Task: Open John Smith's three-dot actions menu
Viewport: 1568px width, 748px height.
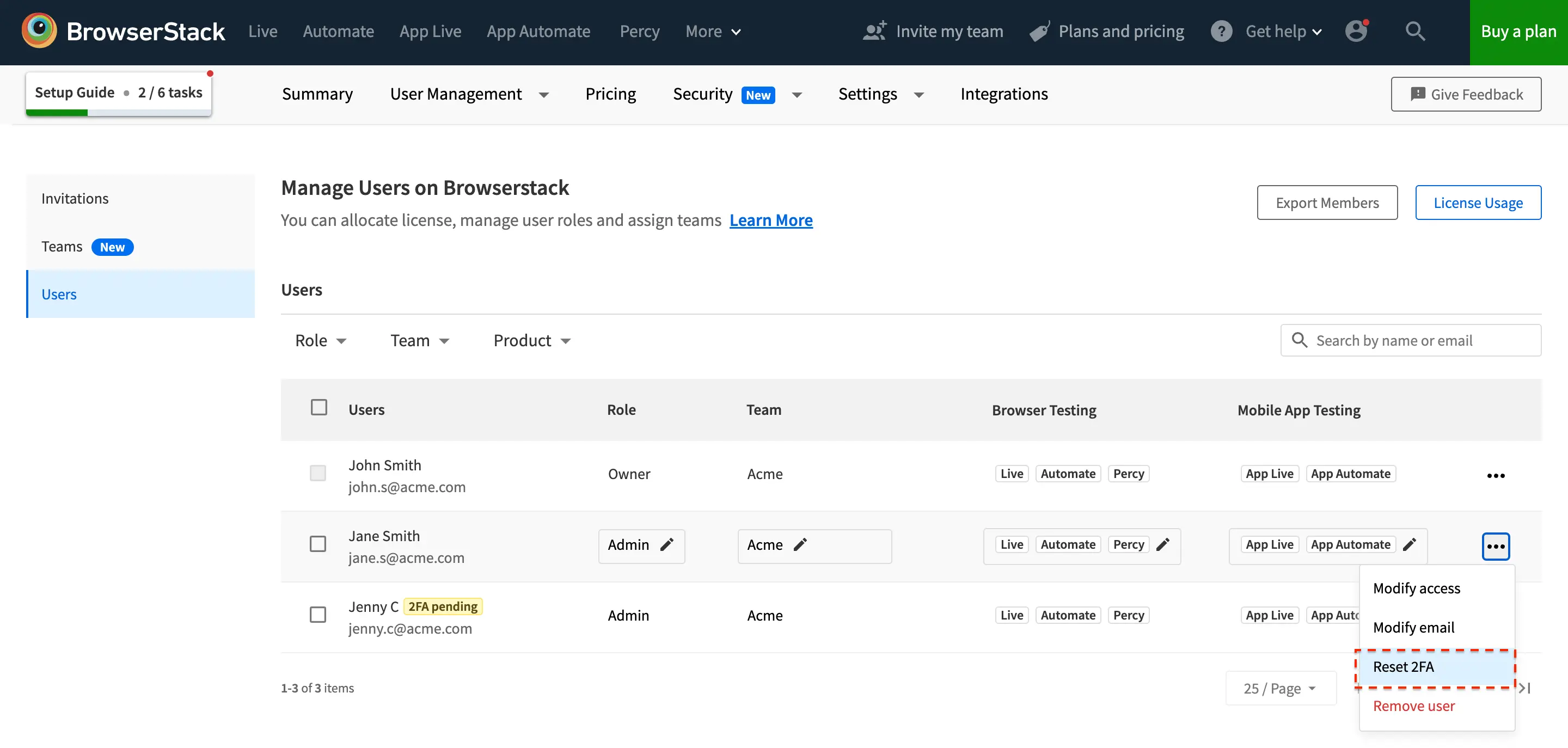Action: [1496, 475]
